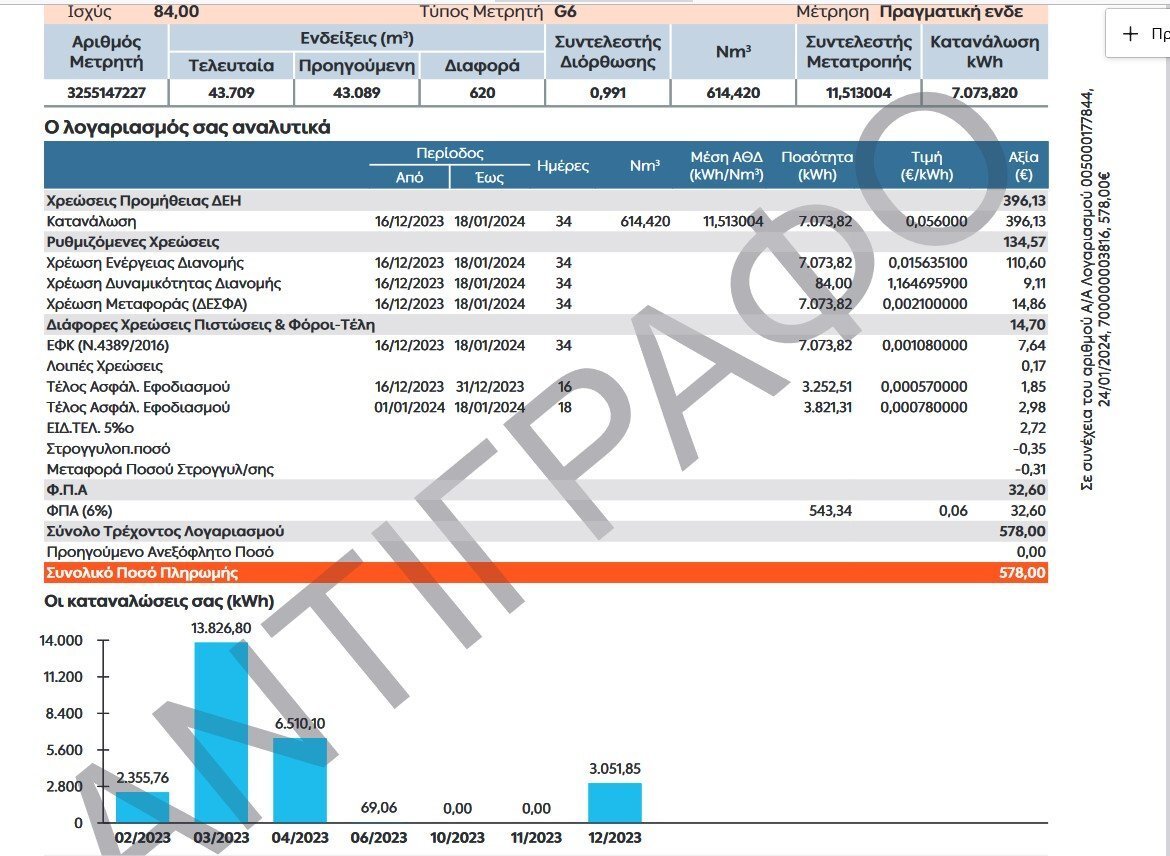Click the Κατανάλωση row label
This screenshot has width=1170, height=856.
[x=91, y=222]
